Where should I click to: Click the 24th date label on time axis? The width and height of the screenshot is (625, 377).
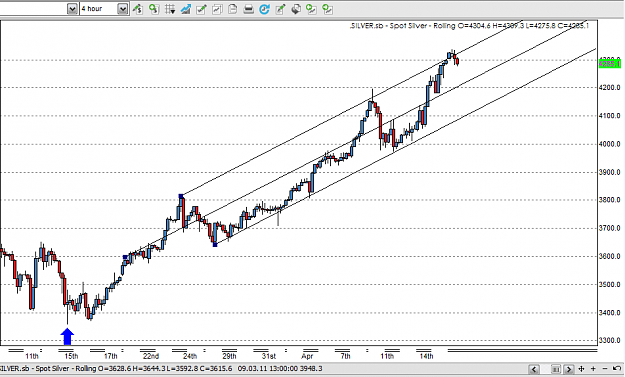pos(190,356)
